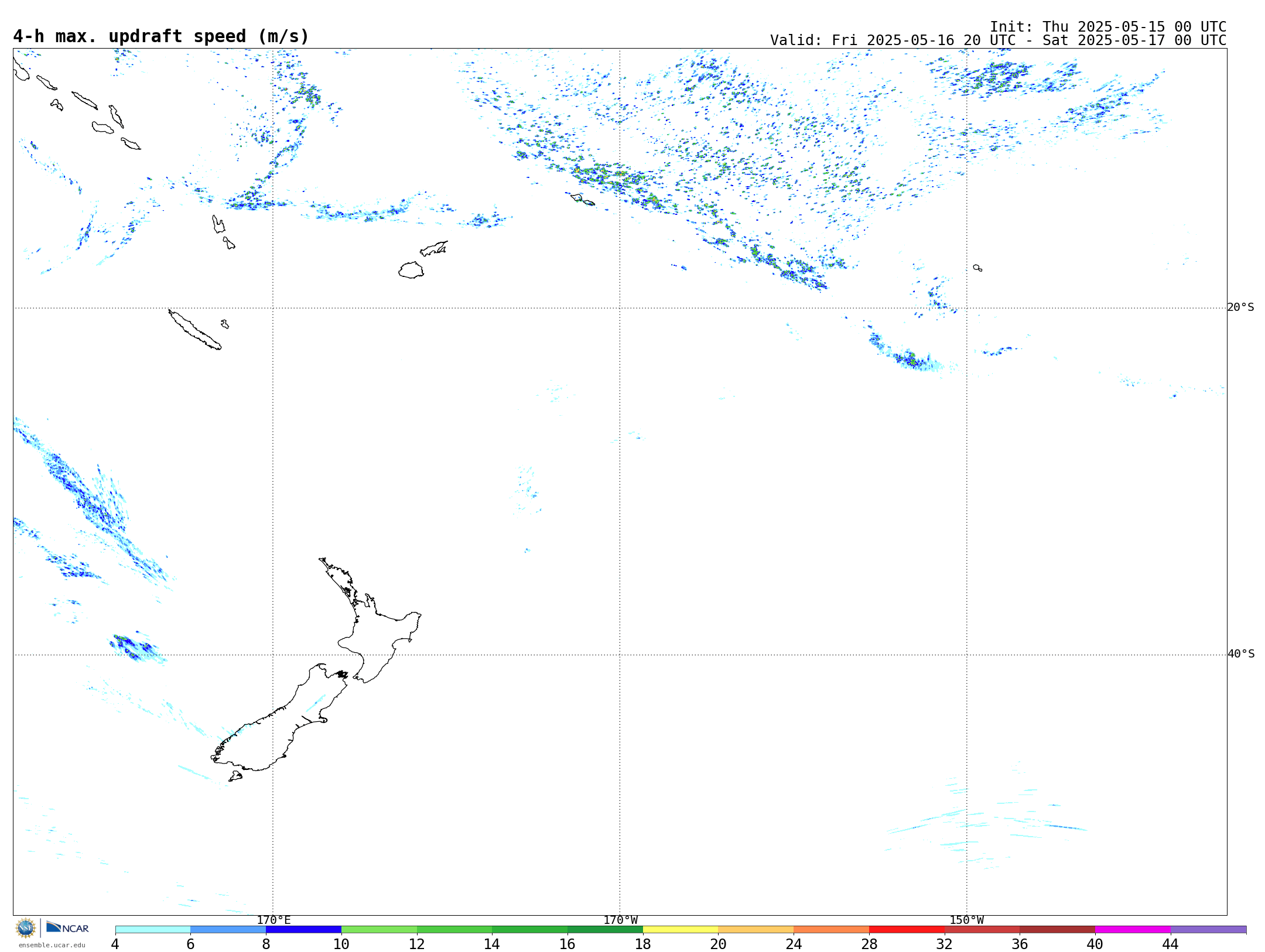The image size is (1265, 952).
Task: Click the 40°S latitude label
Action: pyautogui.click(x=1241, y=654)
